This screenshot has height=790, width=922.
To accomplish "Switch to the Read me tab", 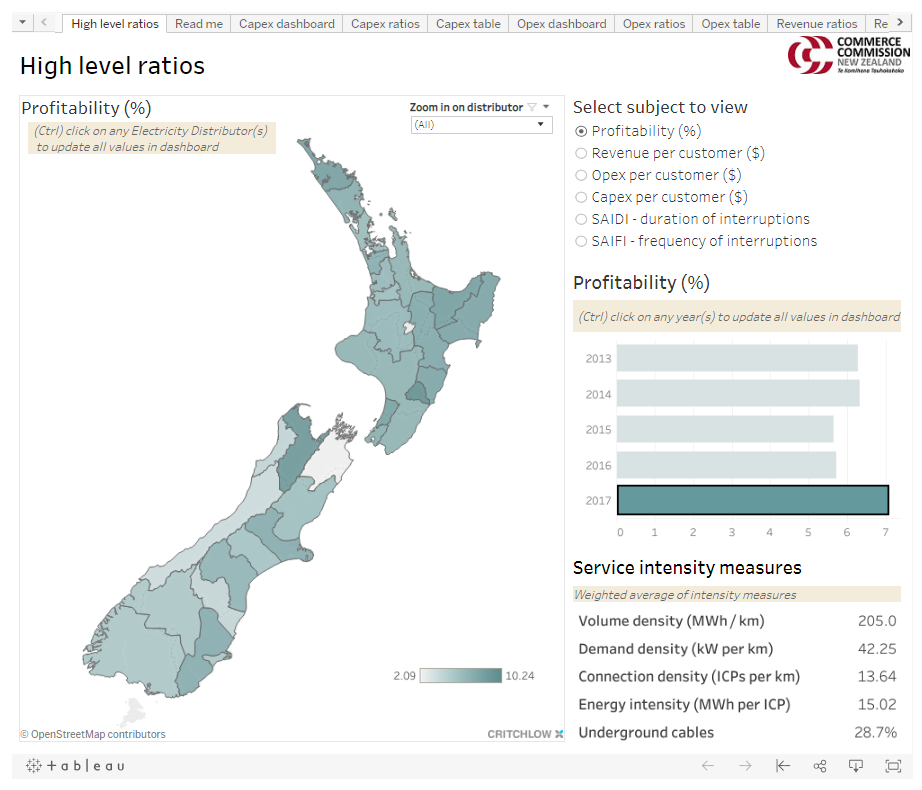I will (199, 24).
